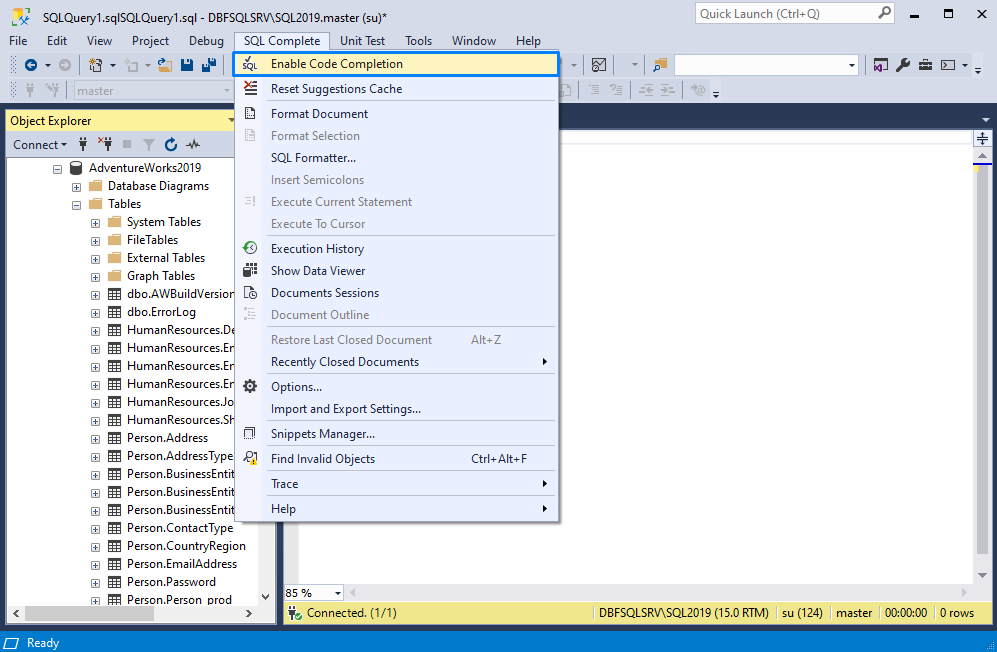Click the single floppy Save icon
The height and width of the screenshot is (652, 997).
[187, 65]
